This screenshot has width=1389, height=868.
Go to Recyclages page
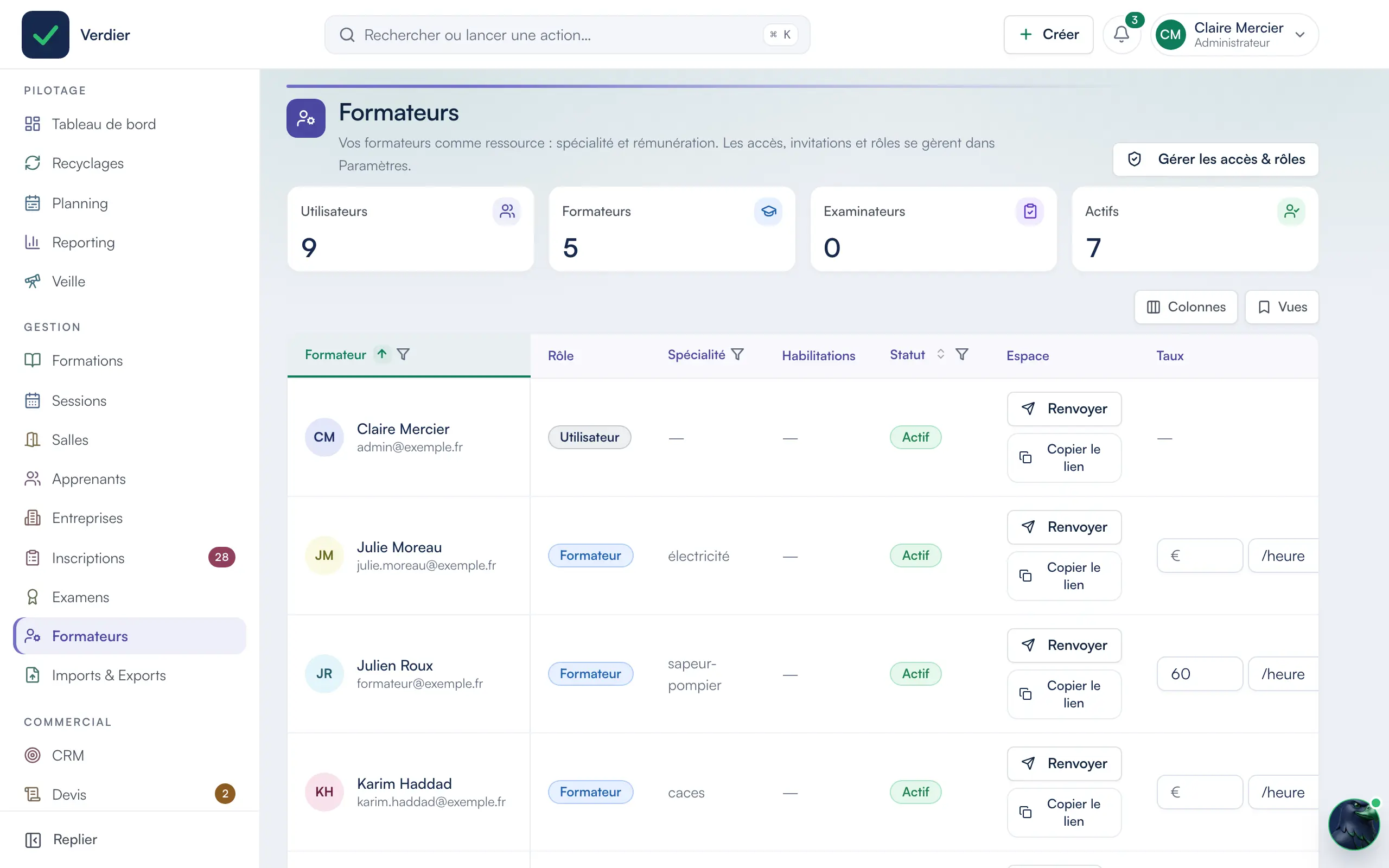[x=130, y=163]
